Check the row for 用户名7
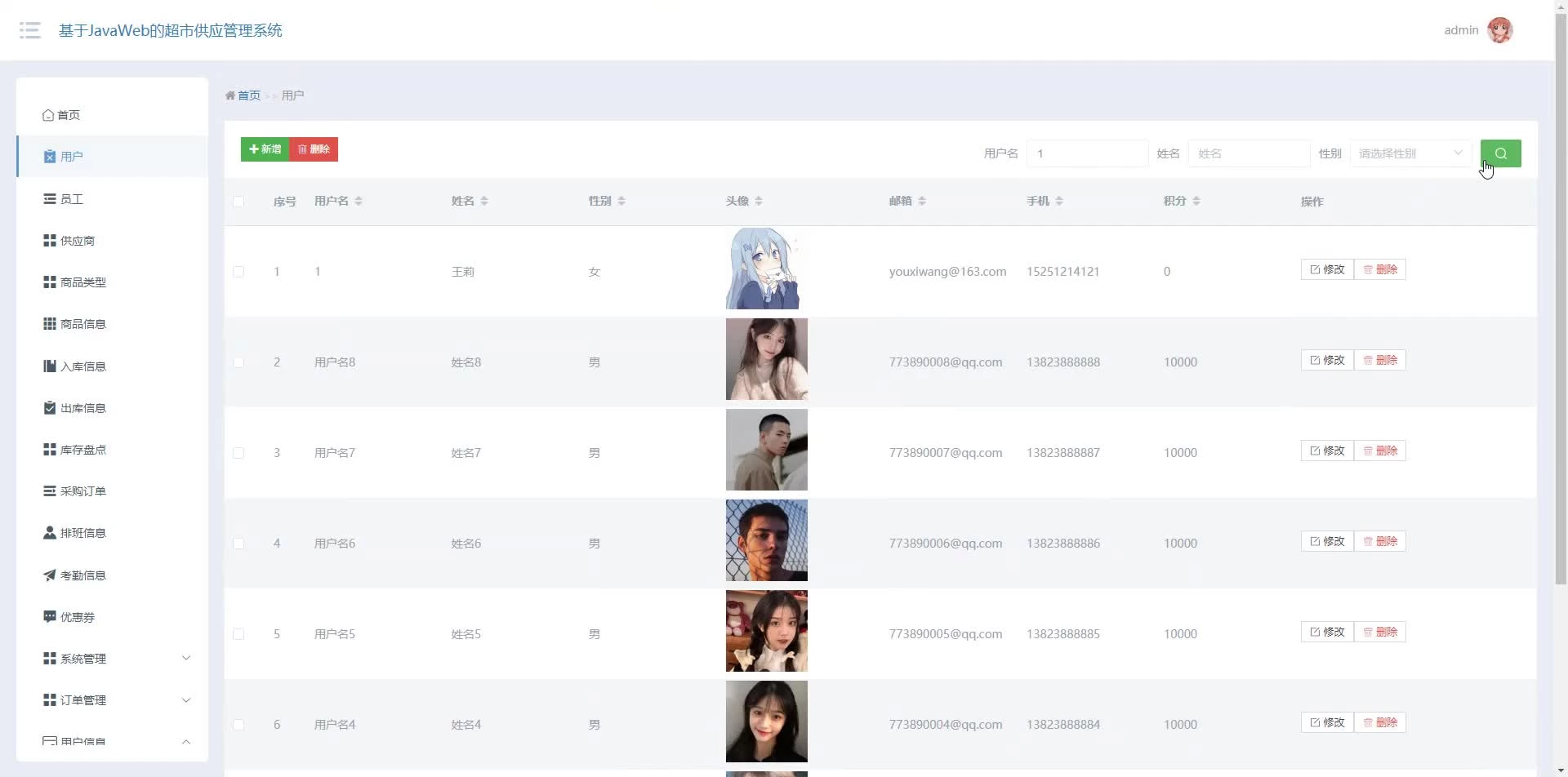Viewport: 1568px width, 777px height. tap(238, 453)
